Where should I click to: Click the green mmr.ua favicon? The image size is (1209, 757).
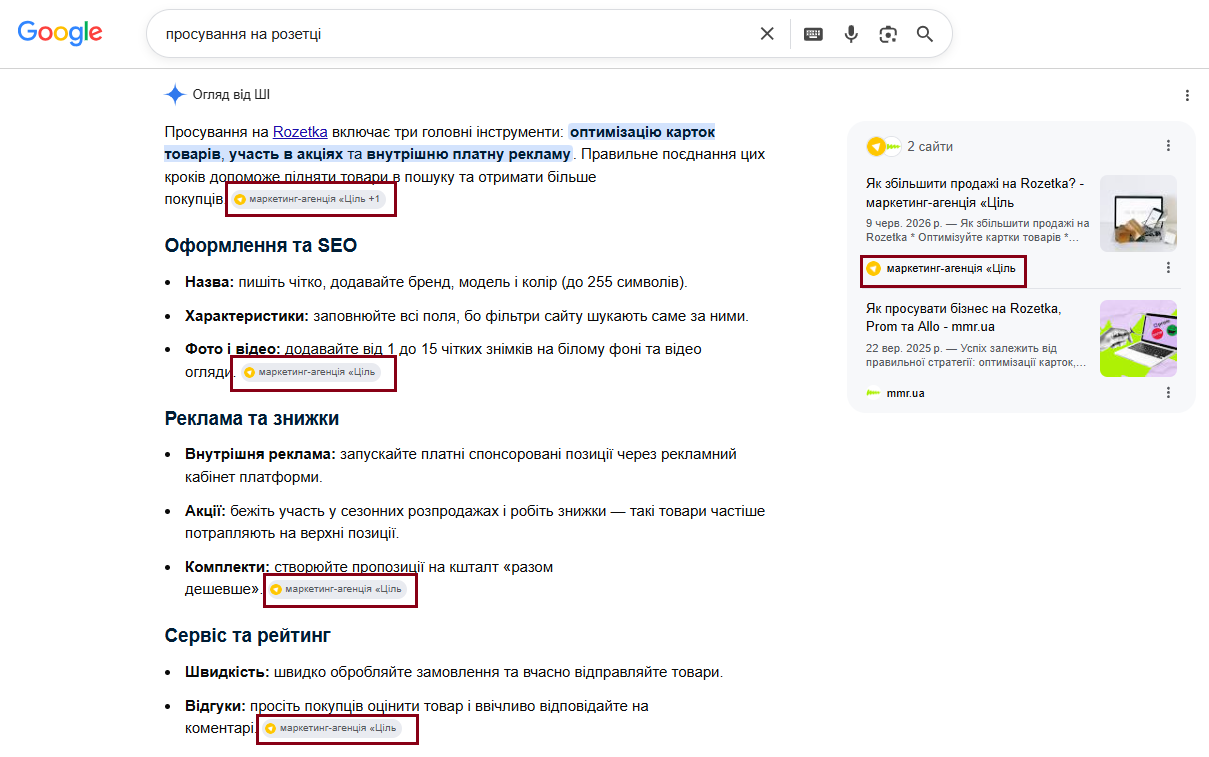(x=873, y=393)
